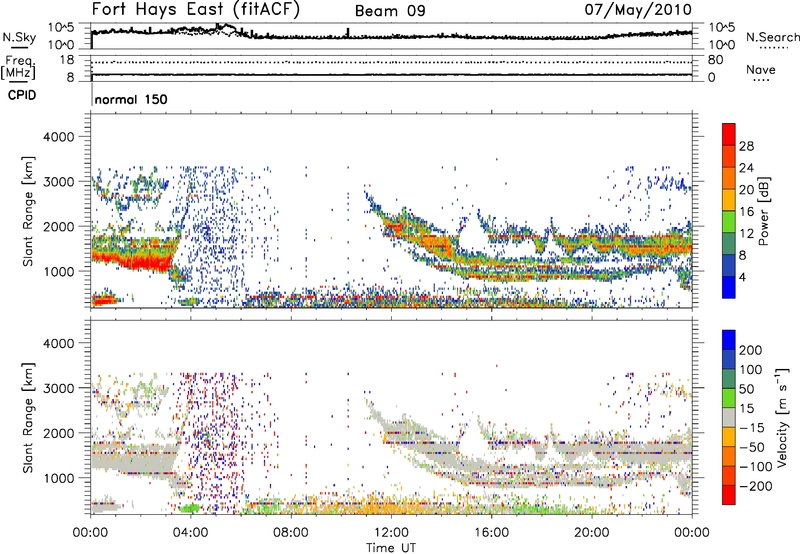
Task: Click the velocity panel 'Slant Range [km]' label
Action: (28, 418)
